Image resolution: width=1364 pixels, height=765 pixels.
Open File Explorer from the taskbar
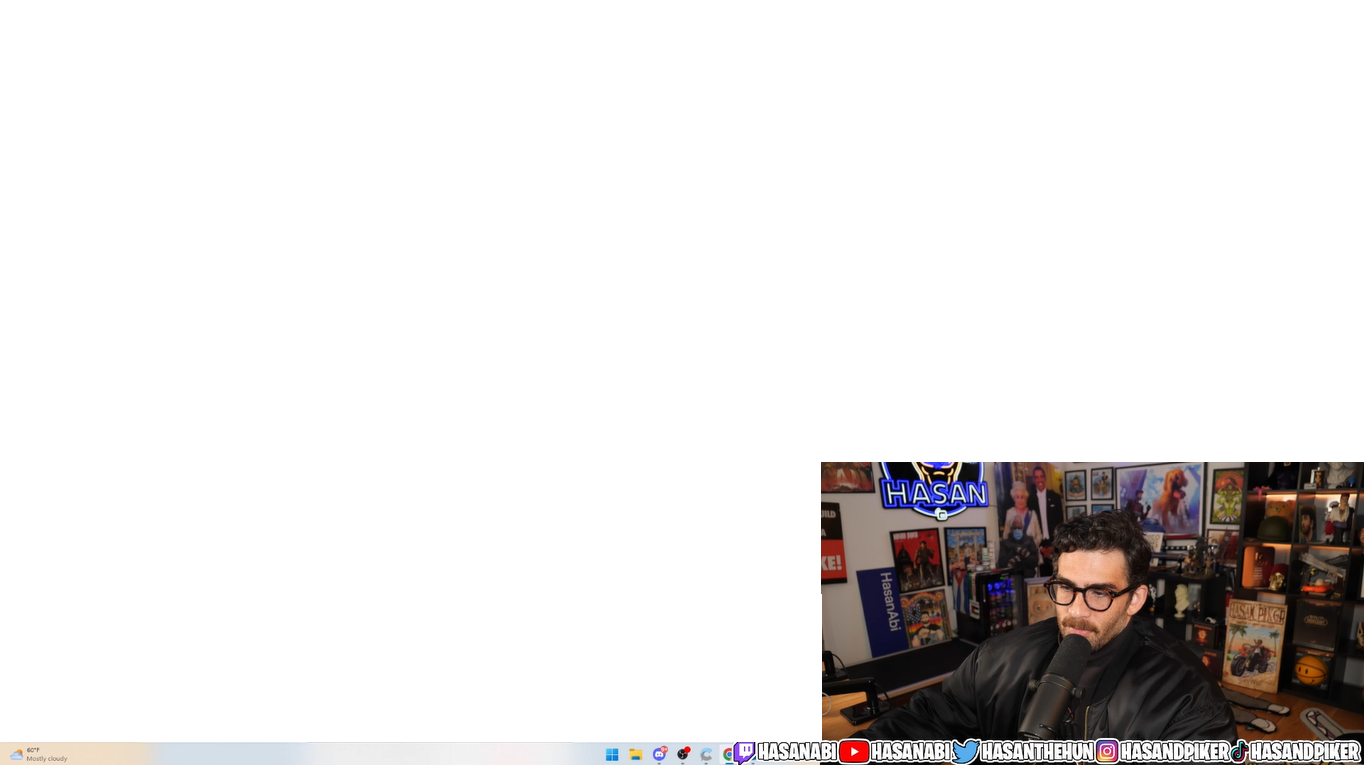point(635,754)
